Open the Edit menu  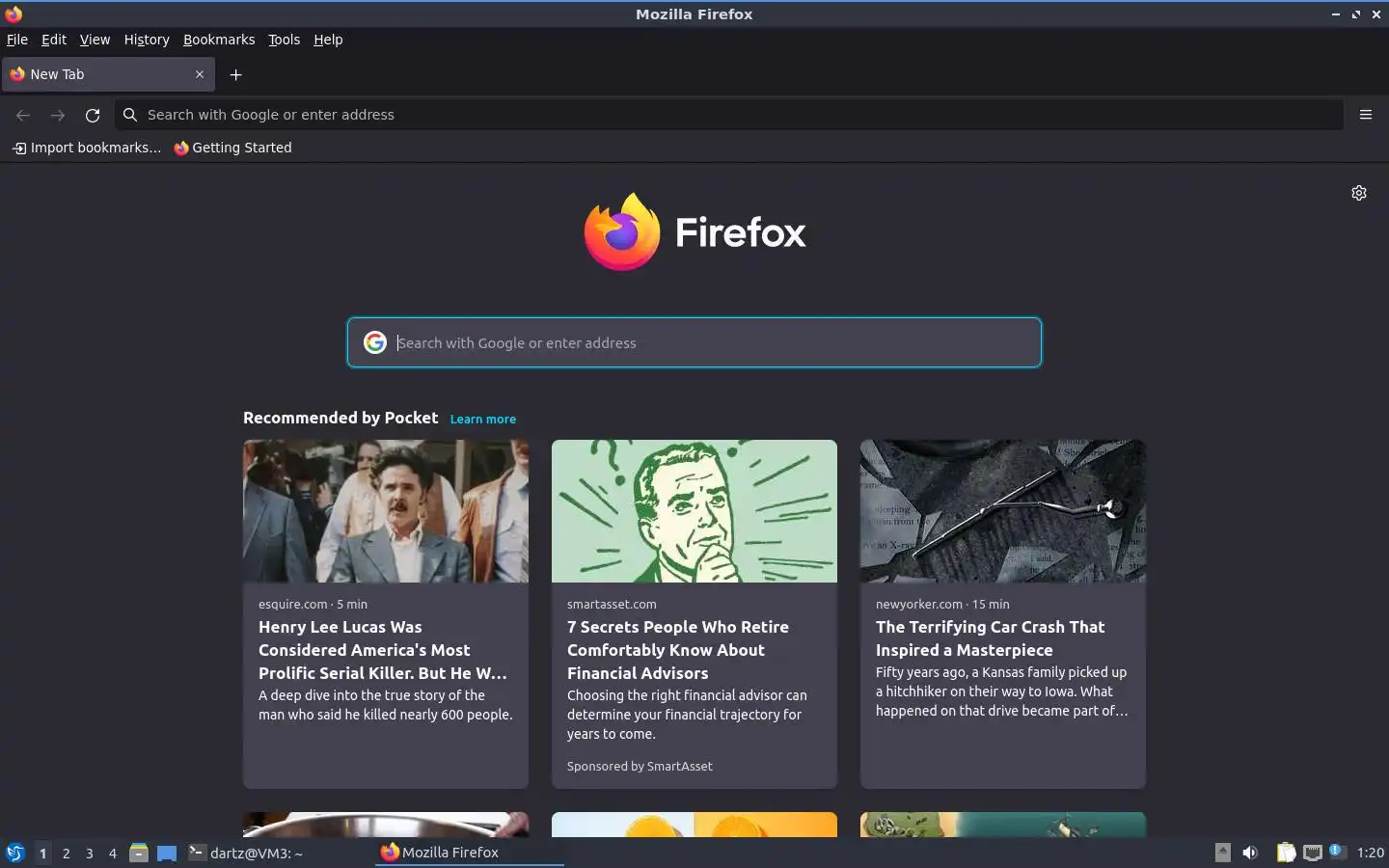pyautogui.click(x=54, y=40)
